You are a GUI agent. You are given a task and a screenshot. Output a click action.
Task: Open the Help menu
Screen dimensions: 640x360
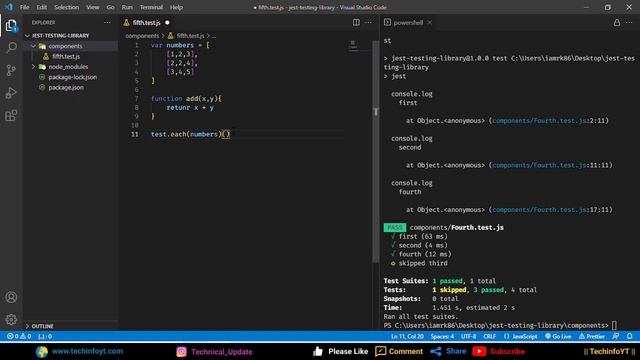[176, 7]
